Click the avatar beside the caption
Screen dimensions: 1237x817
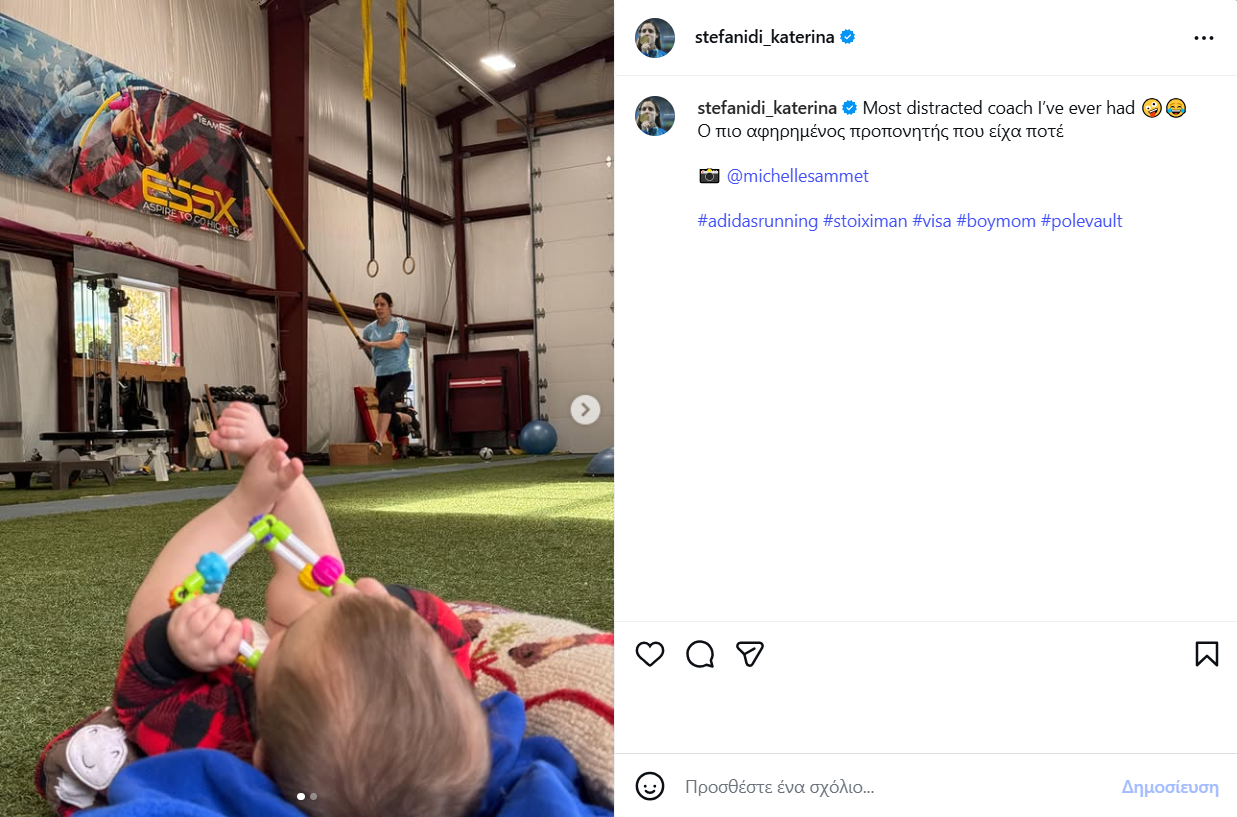point(655,116)
